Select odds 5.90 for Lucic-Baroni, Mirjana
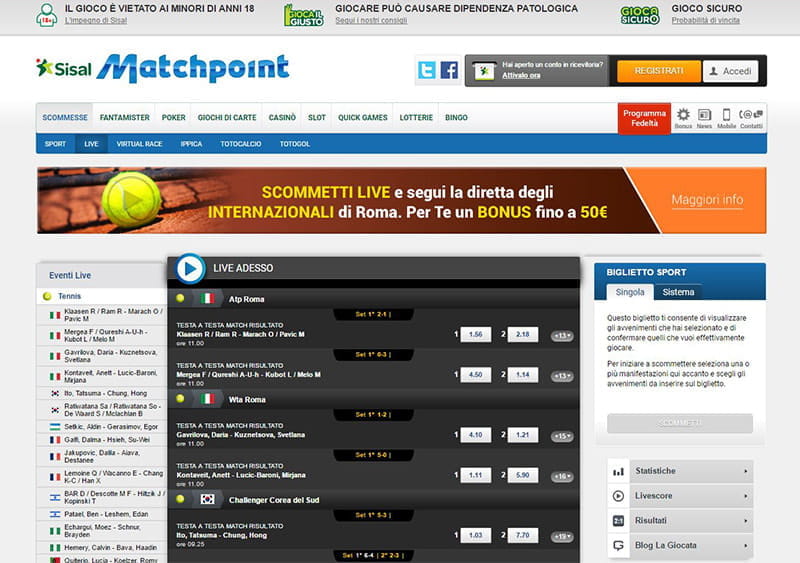The width and height of the screenshot is (800, 563). [522, 475]
